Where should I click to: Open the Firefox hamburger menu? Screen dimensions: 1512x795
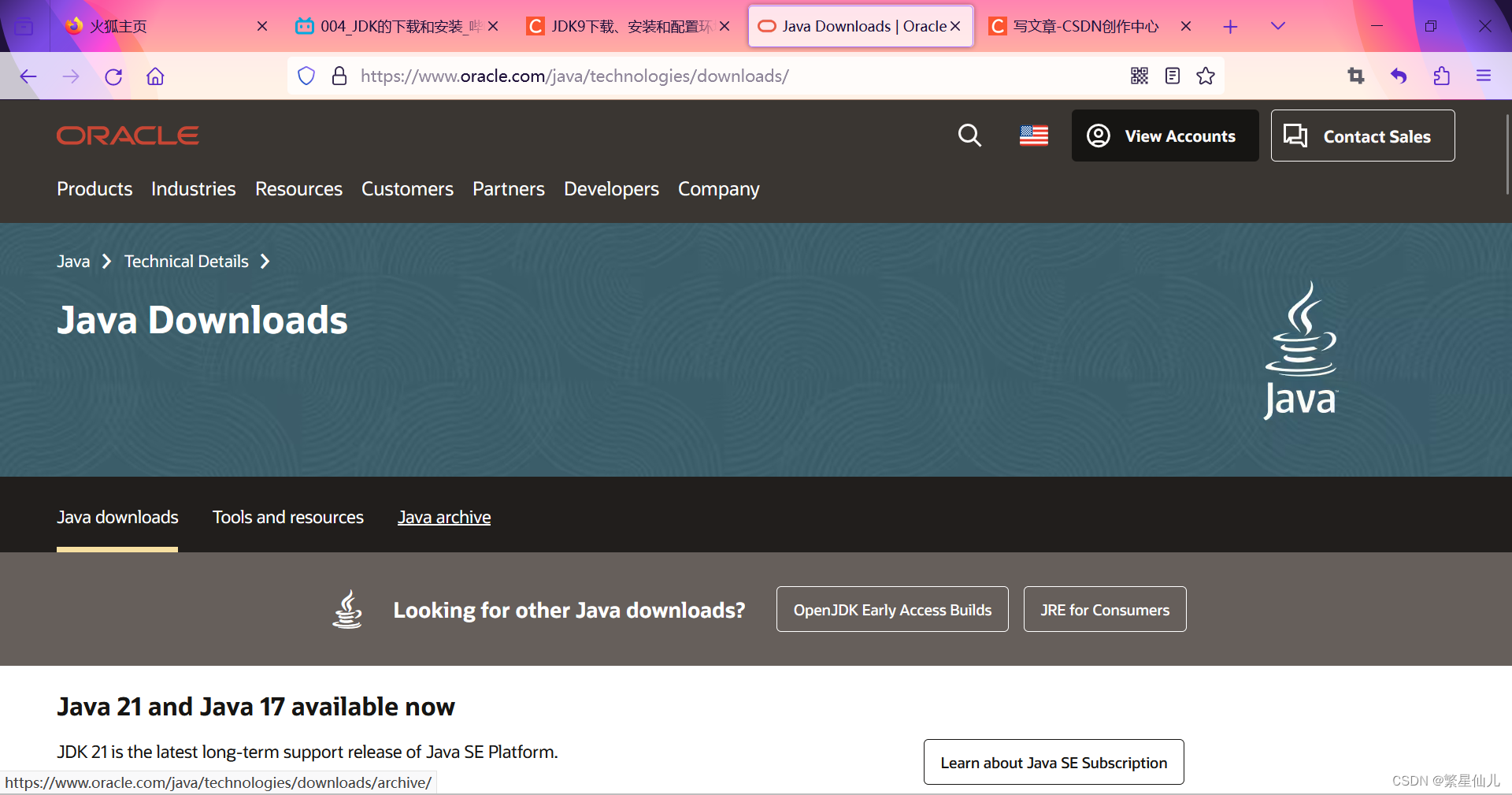(1484, 76)
